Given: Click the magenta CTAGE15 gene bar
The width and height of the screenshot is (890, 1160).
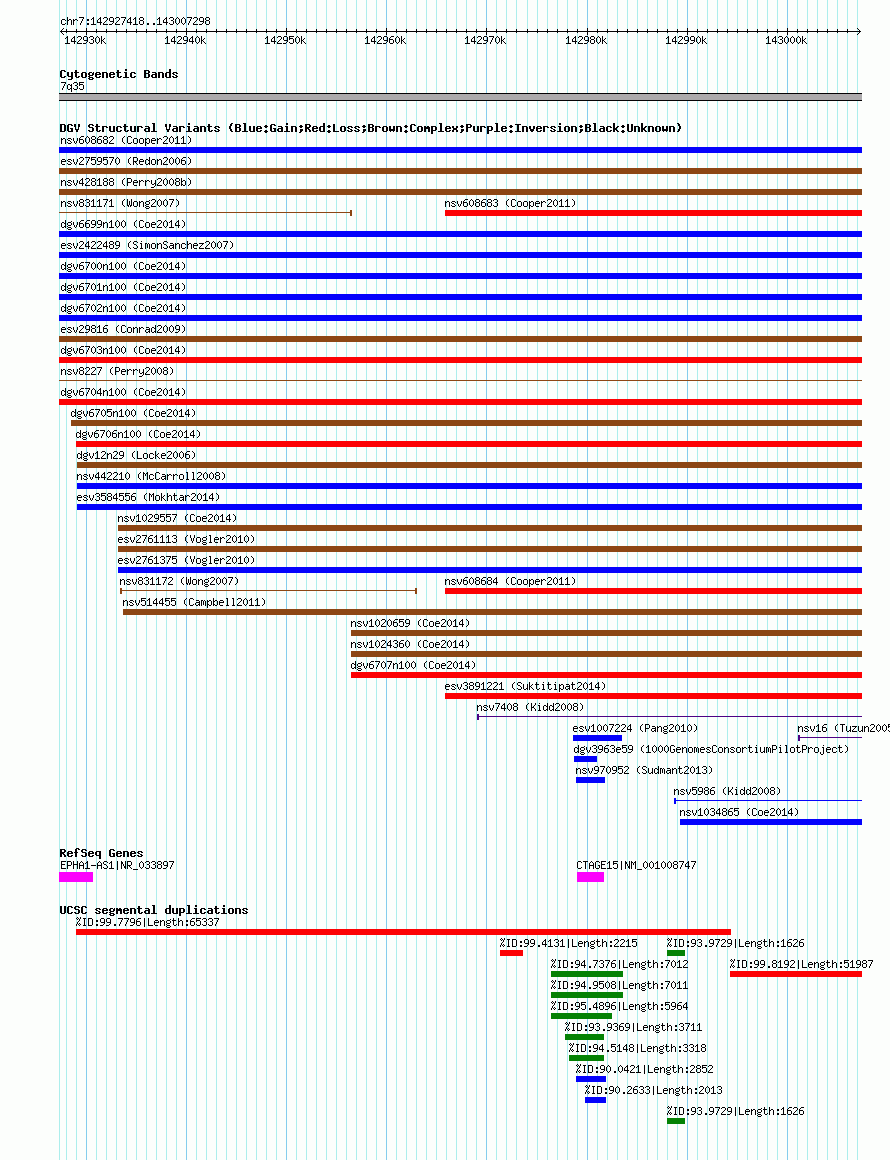Looking at the screenshot, I should (x=590, y=877).
